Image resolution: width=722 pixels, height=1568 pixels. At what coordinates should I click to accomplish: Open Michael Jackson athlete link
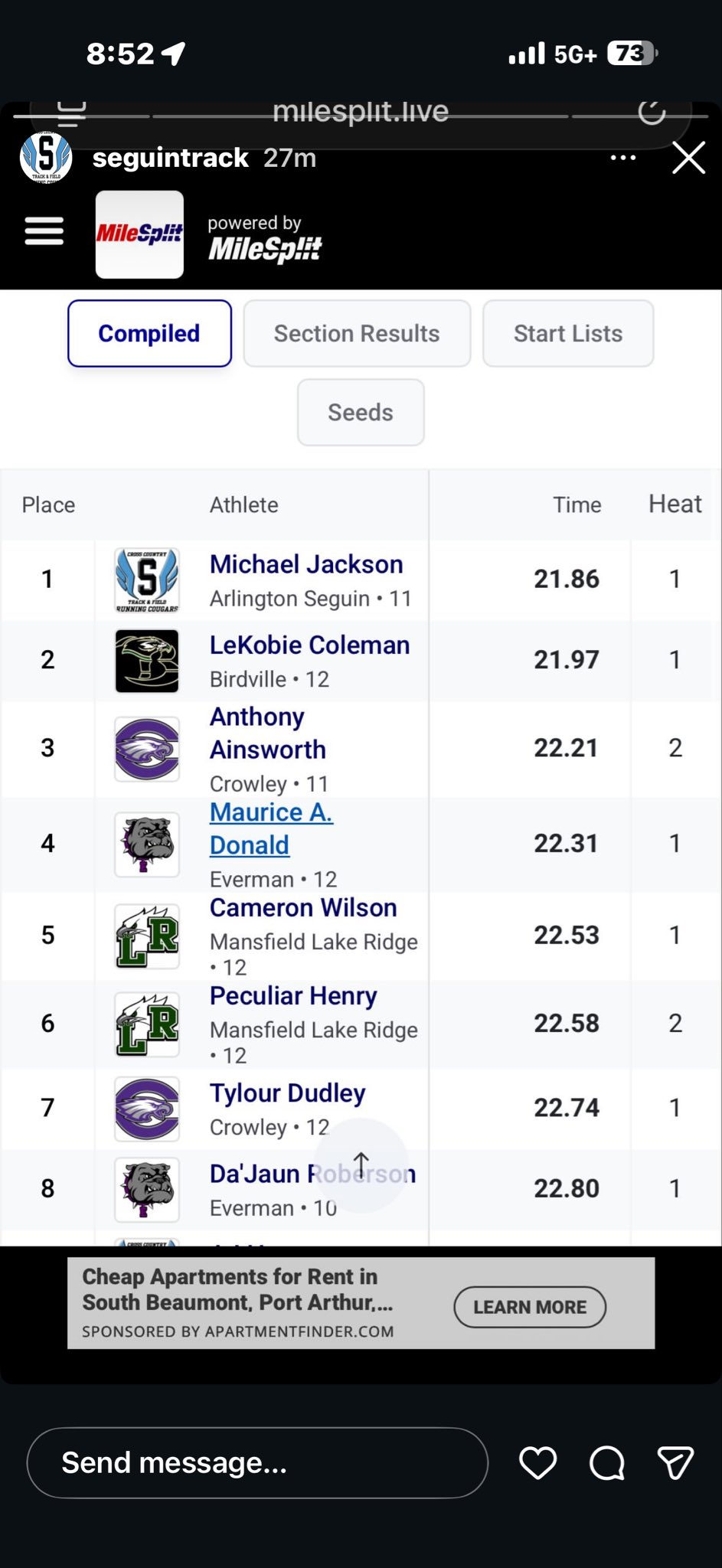(x=306, y=565)
